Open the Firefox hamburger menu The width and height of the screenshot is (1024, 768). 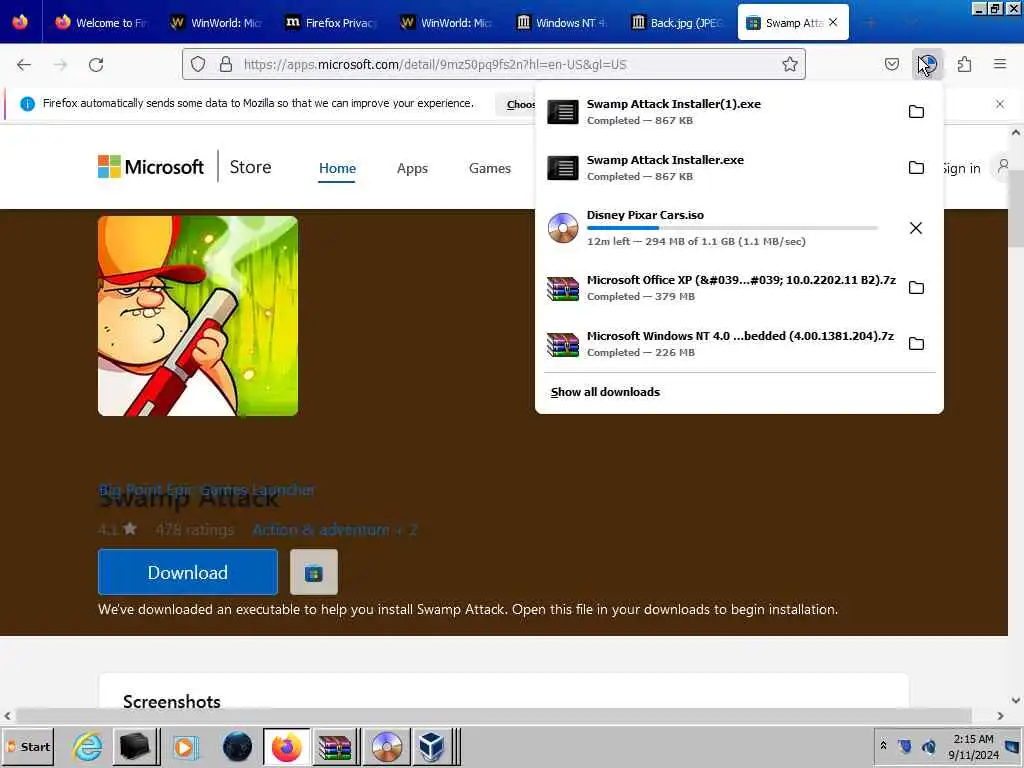tap(1000, 64)
